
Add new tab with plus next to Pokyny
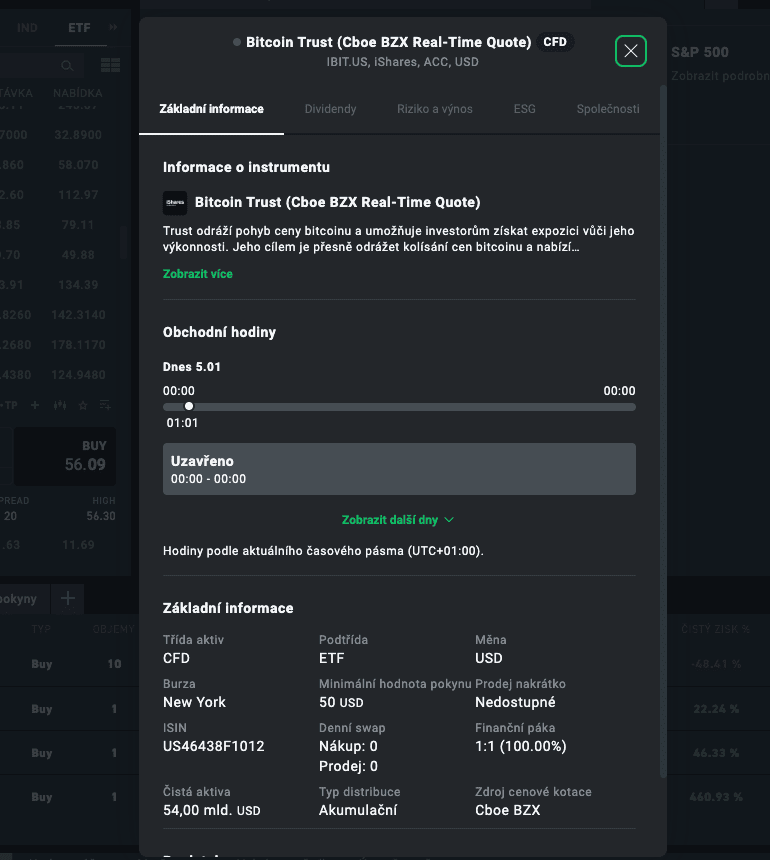[68, 598]
